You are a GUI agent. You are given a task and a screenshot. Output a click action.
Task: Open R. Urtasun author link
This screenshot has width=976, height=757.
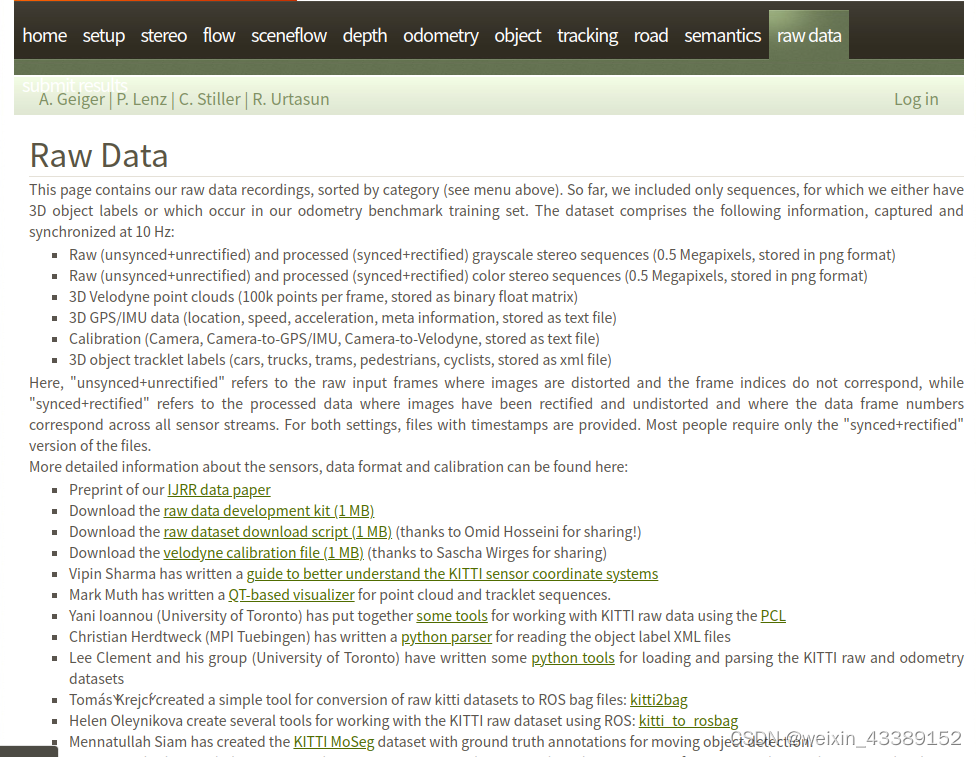291,100
